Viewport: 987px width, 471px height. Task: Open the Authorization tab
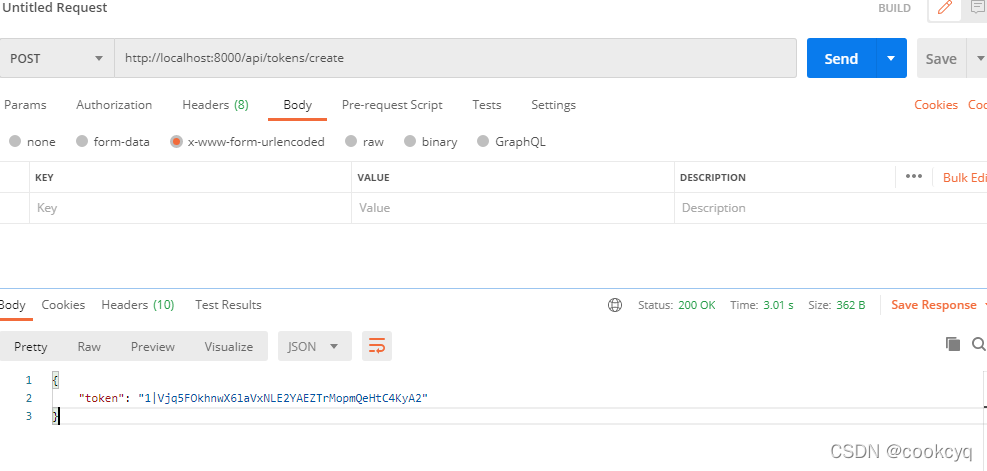[x=114, y=105]
